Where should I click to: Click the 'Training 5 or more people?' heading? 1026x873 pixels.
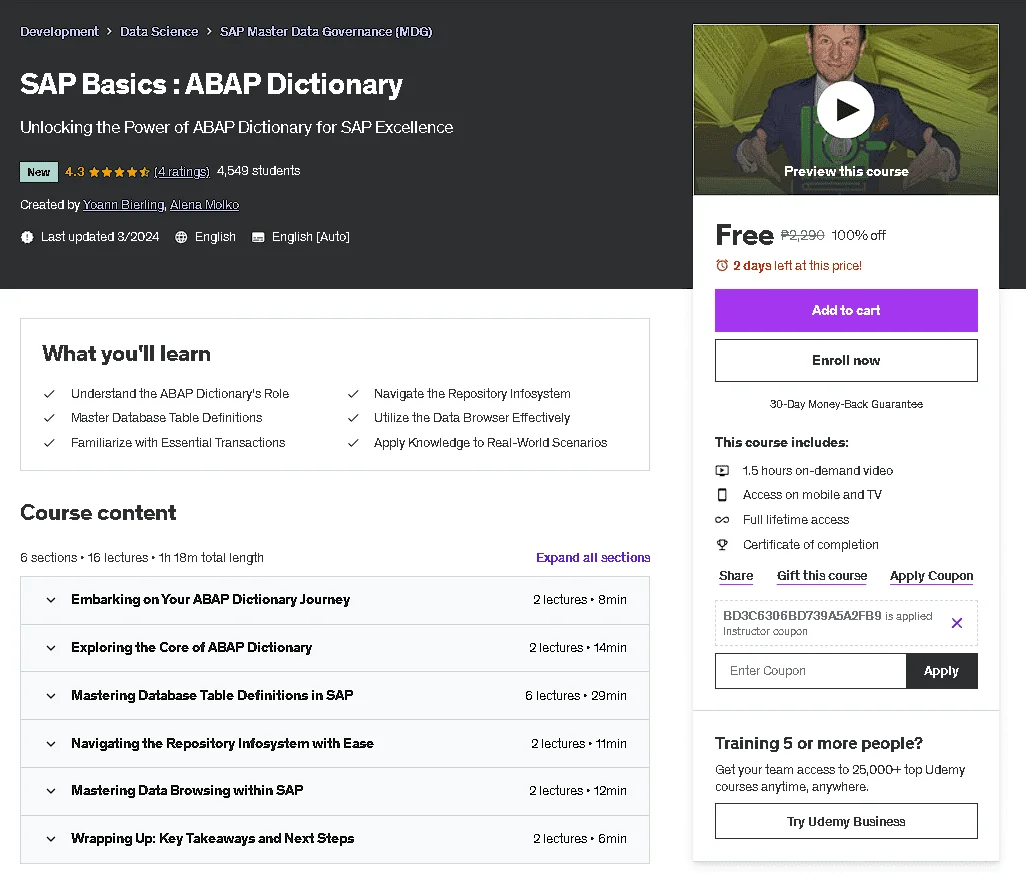[x=819, y=744]
